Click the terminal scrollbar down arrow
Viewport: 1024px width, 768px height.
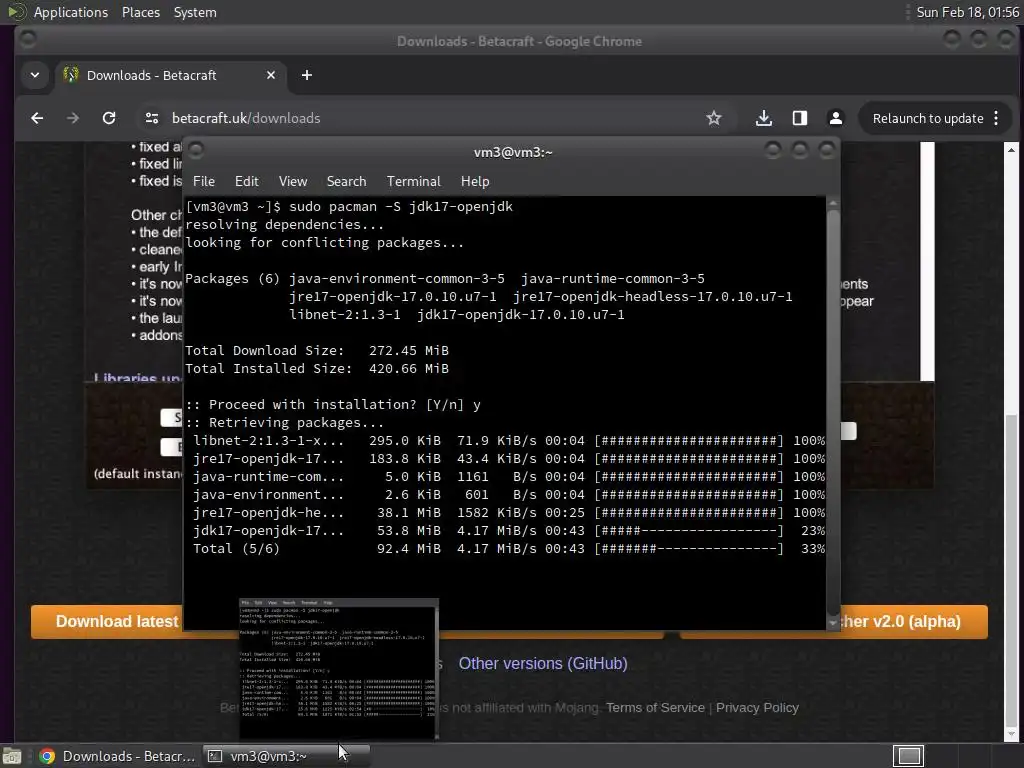coord(833,624)
